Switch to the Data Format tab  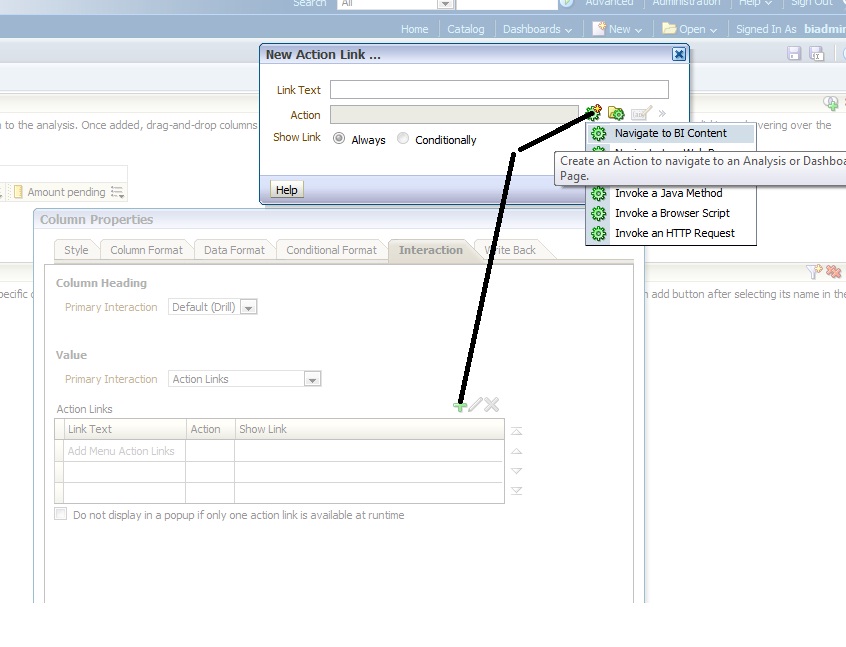pyautogui.click(x=234, y=250)
